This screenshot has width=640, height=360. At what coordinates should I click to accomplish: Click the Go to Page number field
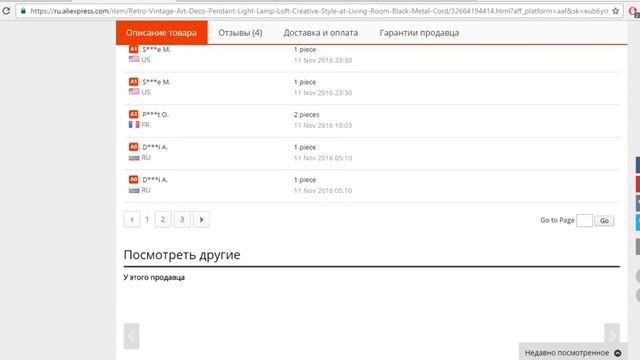[x=584, y=220]
